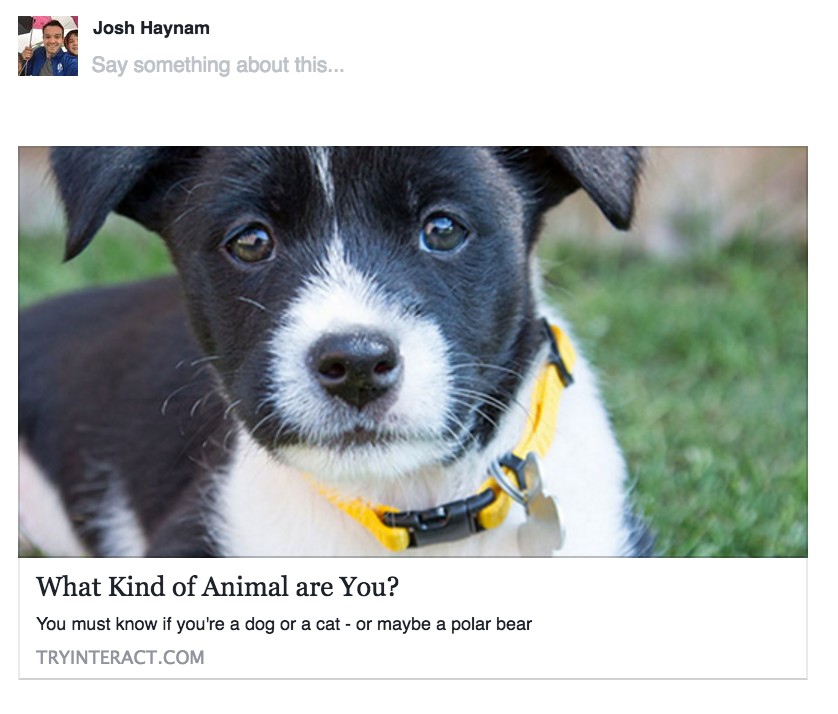Click the man's face in the avatar
This screenshot has height=714, width=838.
[53, 36]
